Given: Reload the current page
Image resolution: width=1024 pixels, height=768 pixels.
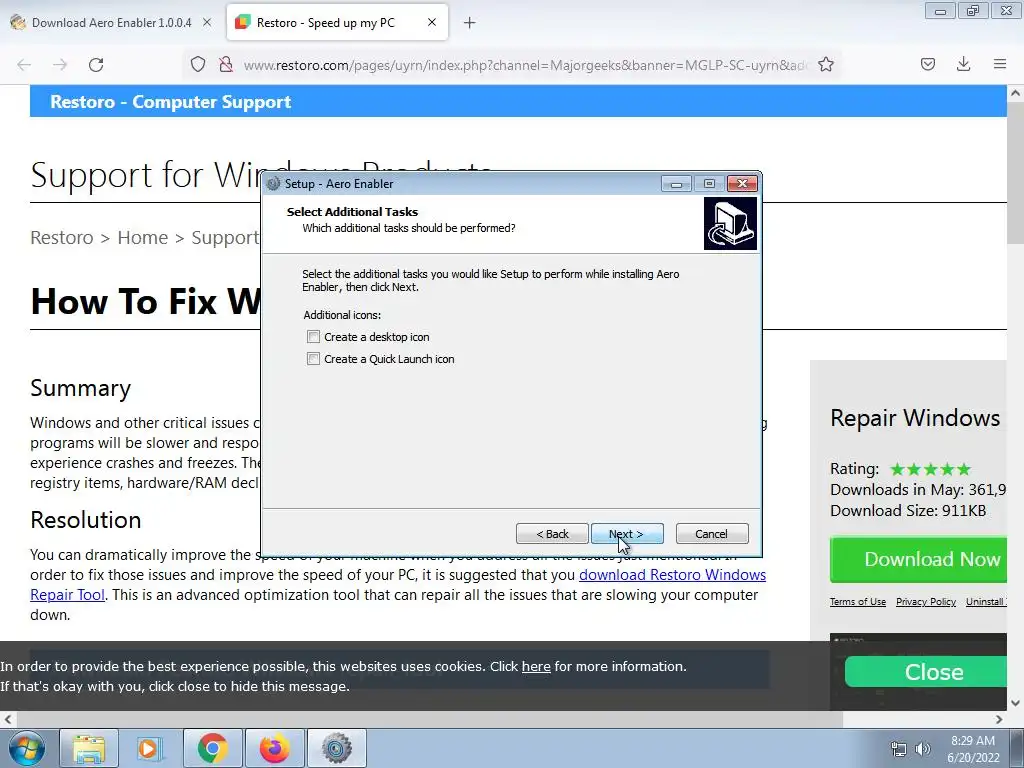Looking at the screenshot, I should coord(96,64).
